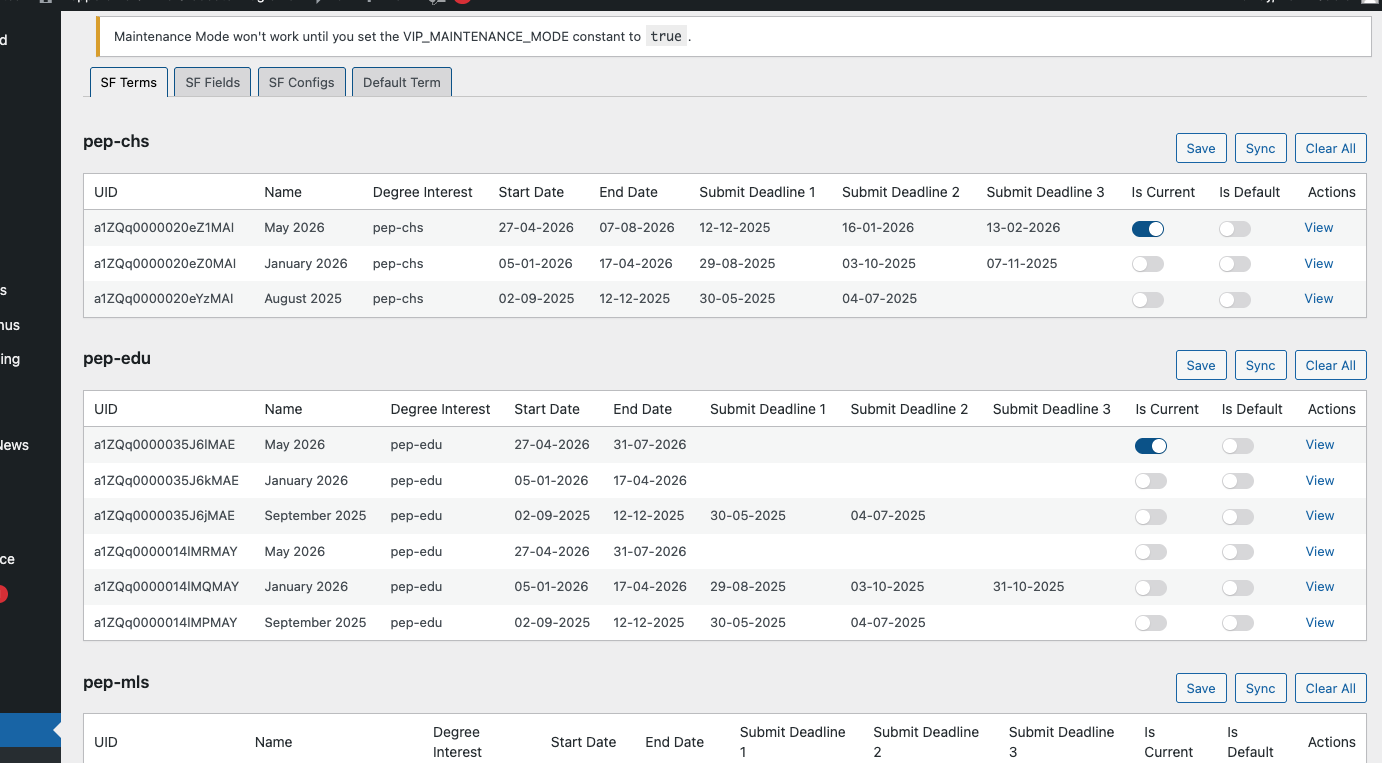Enable Is Current for pep-edu row a1ZQq0000014lMQMAY
This screenshot has height=763, width=1382.
pos(1150,588)
